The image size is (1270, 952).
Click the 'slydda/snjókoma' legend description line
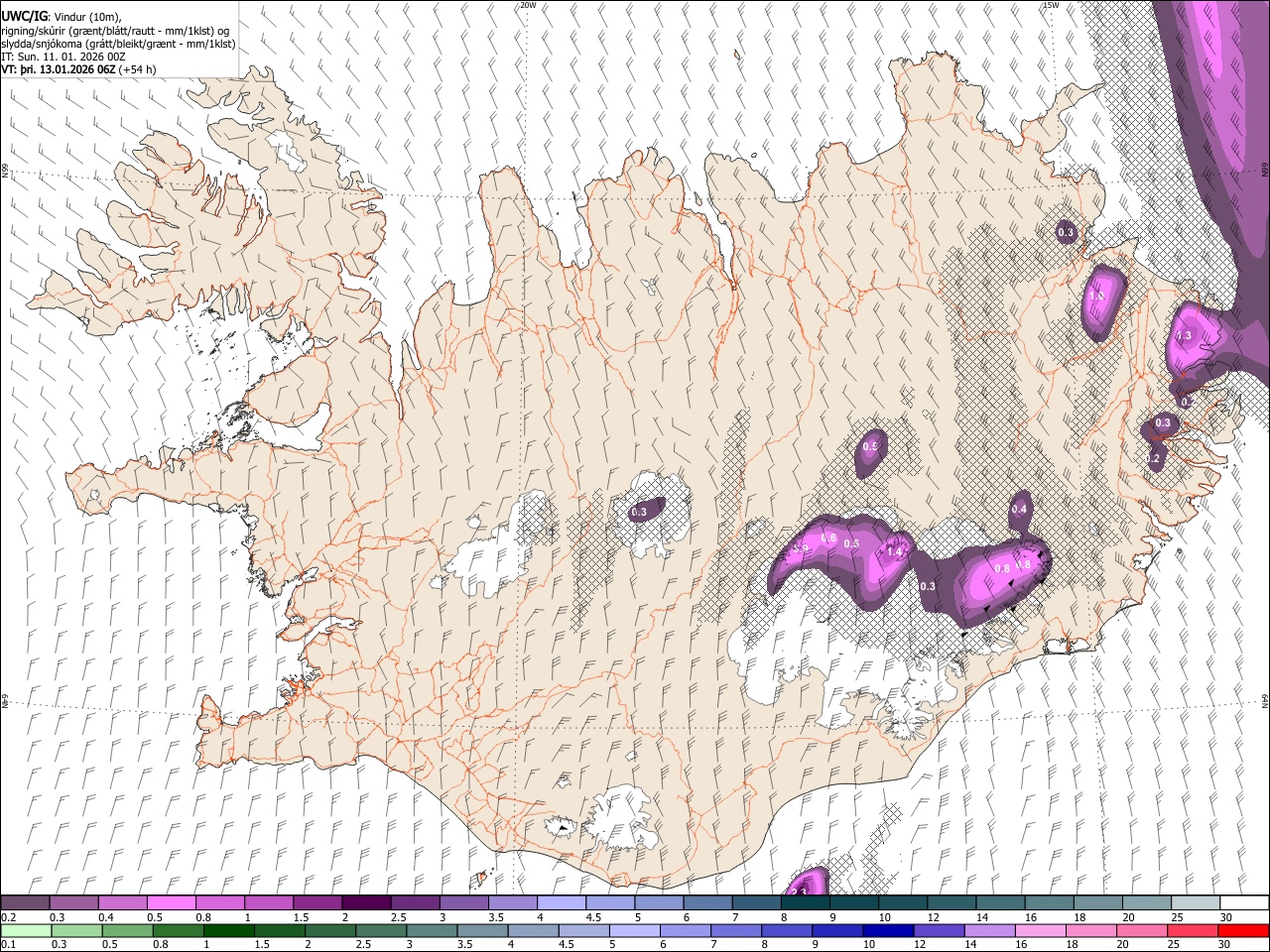(118, 44)
